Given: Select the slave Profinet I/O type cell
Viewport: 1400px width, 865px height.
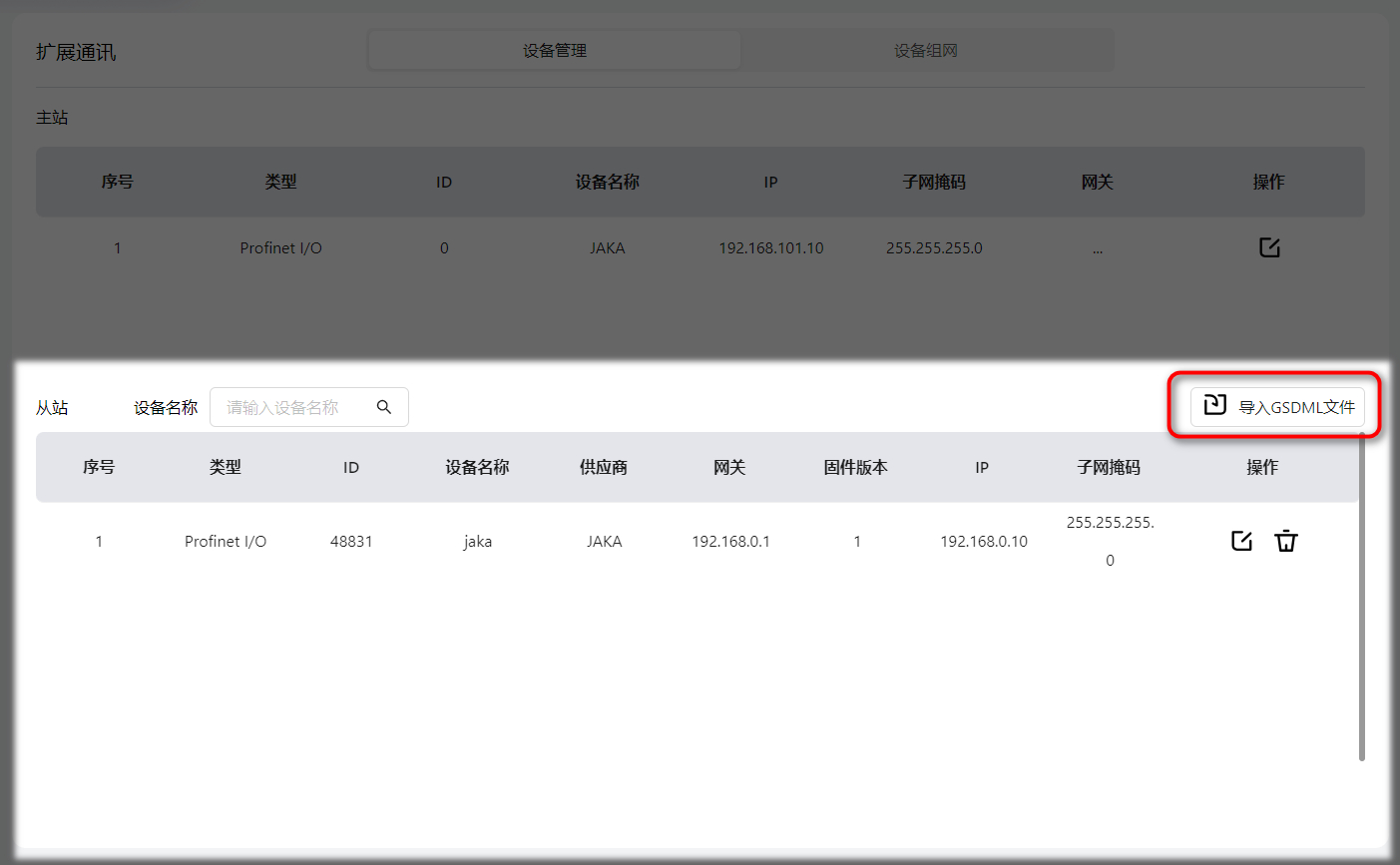Looking at the screenshot, I should pos(226,542).
